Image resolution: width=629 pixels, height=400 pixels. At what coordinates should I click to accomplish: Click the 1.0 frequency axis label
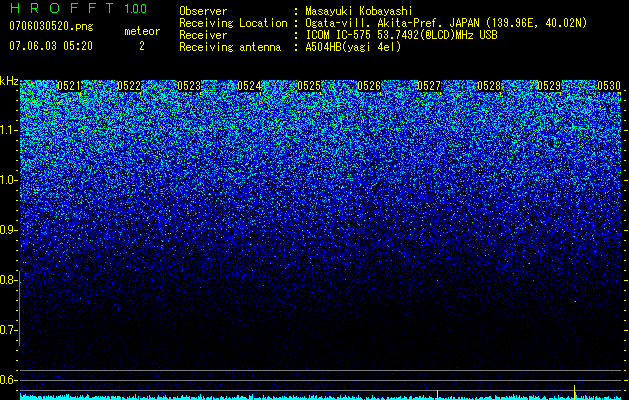[x=8, y=180]
